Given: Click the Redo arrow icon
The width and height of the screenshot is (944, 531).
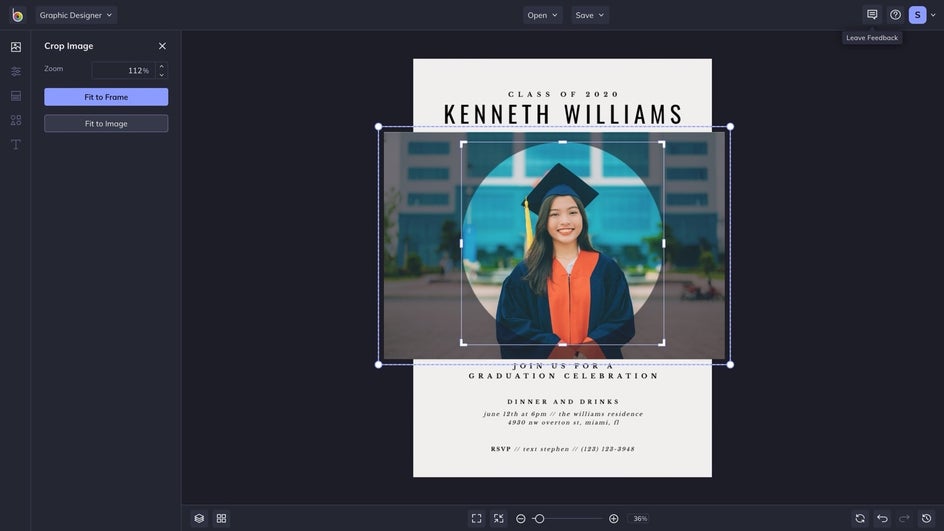Looking at the screenshot, I should (904, 518).
